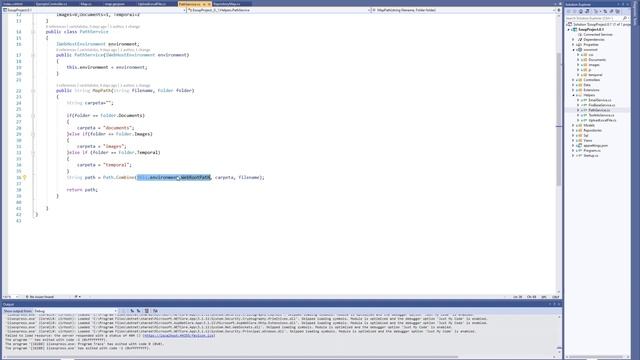Screen dimensions: 640x360
Task: Switch to the EjemploController.cs tab
Action: [51, 4]
